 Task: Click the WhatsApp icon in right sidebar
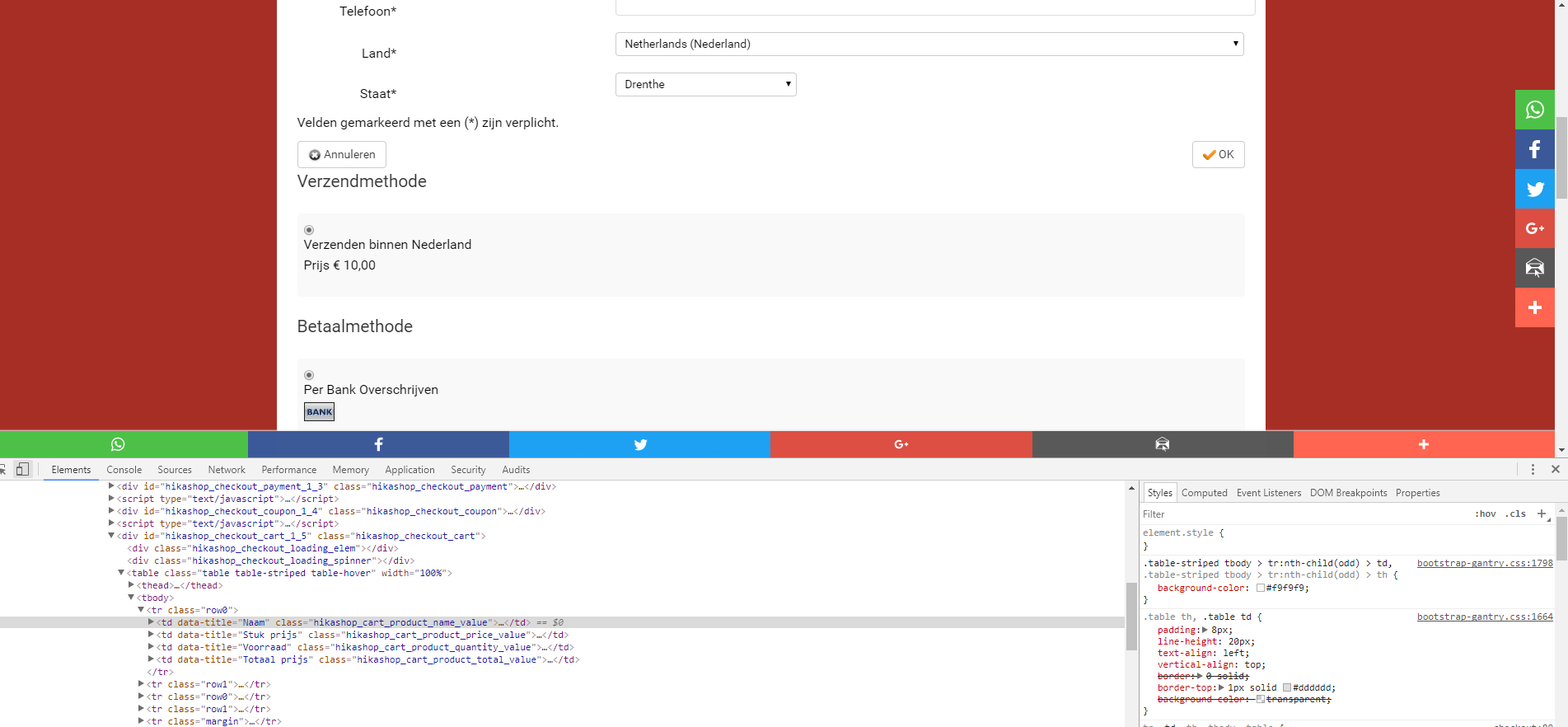coord(1534,110)
